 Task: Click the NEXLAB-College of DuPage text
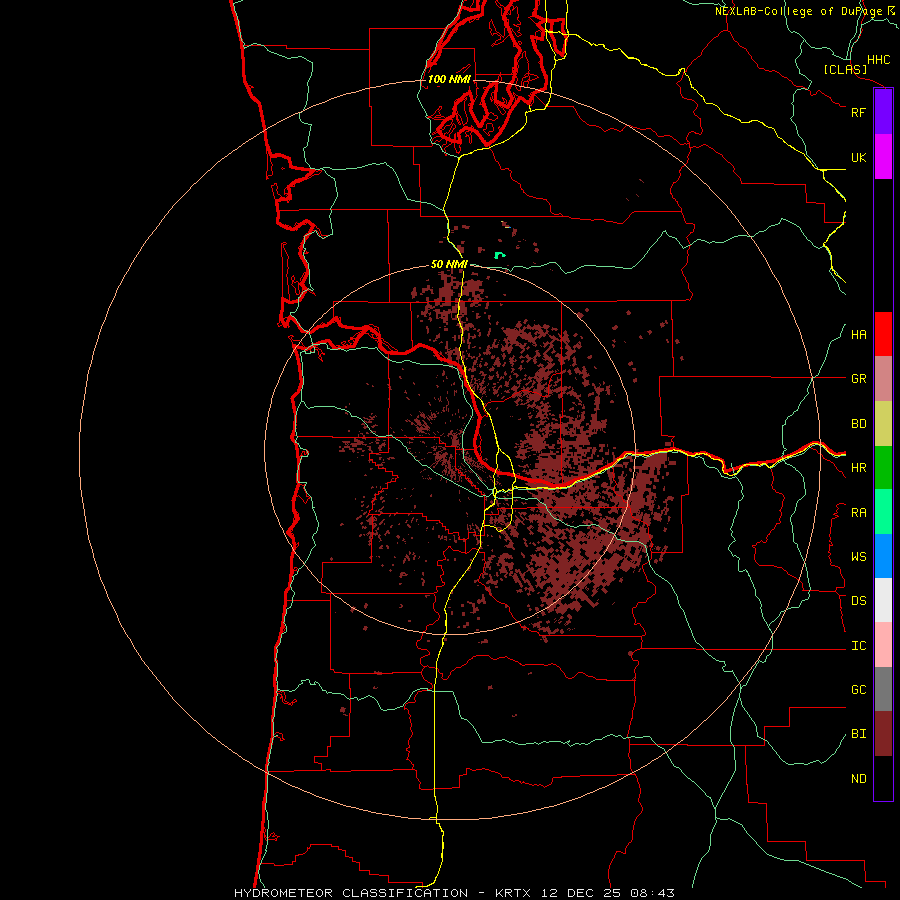tap(798, 11)
